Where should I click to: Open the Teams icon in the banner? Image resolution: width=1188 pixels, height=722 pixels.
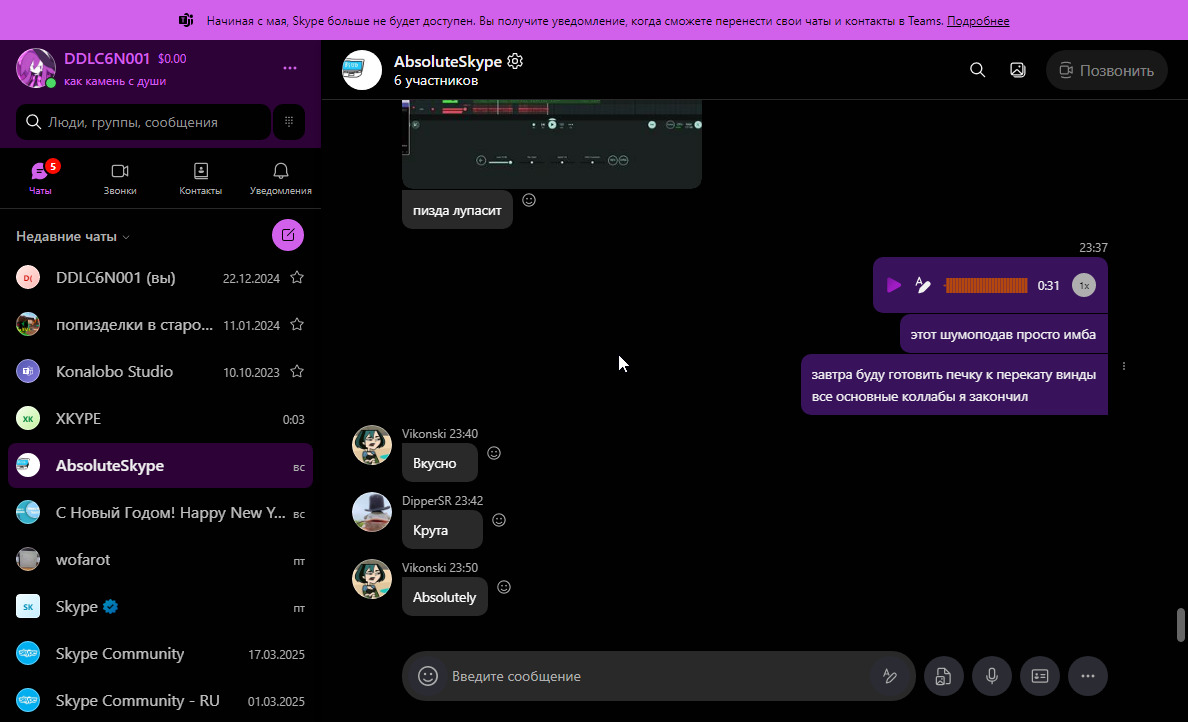(186, 20)
